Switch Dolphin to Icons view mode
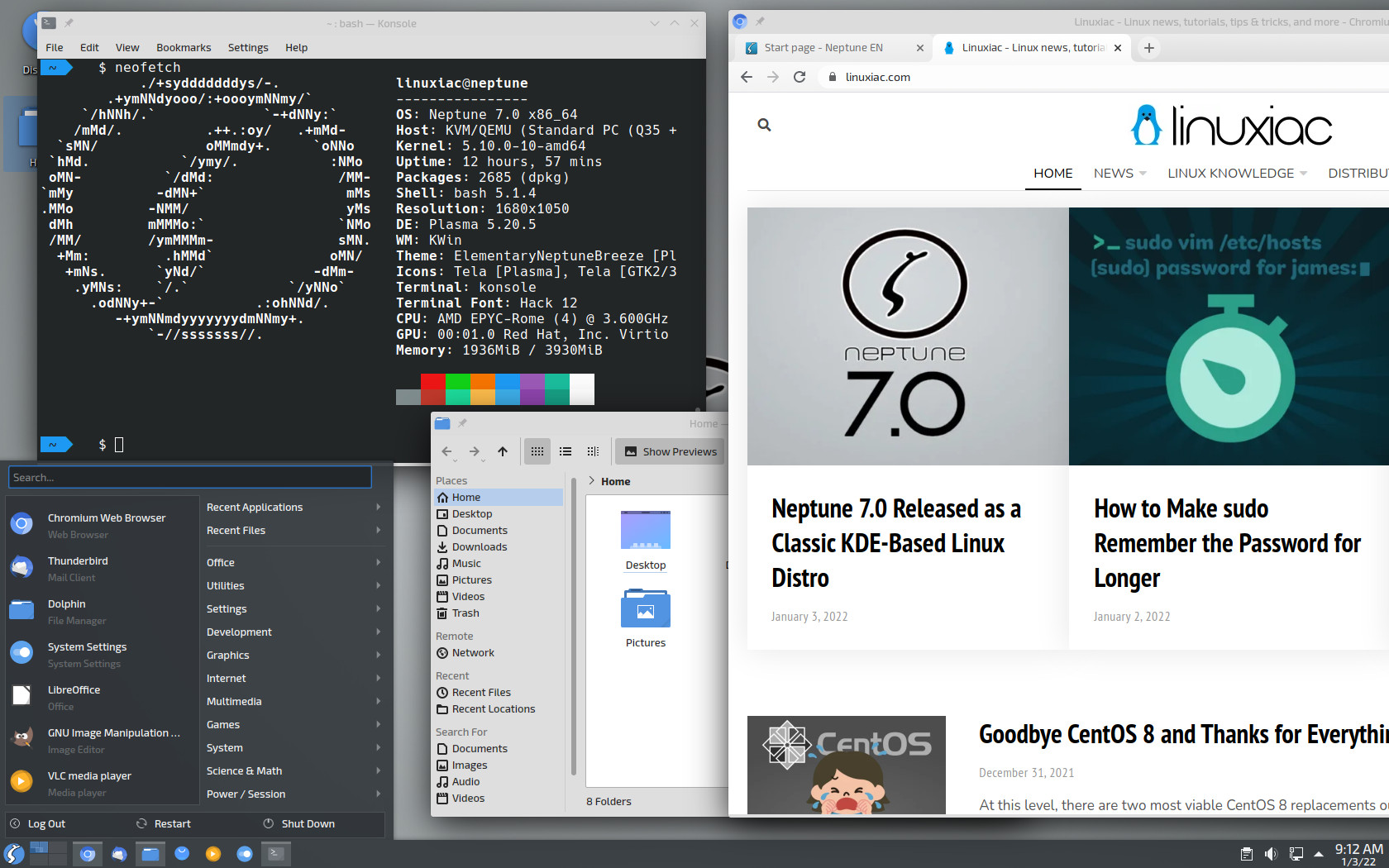Image resolution: width=1389 pixels, height=868 pixels. click(x=537, y=451)
